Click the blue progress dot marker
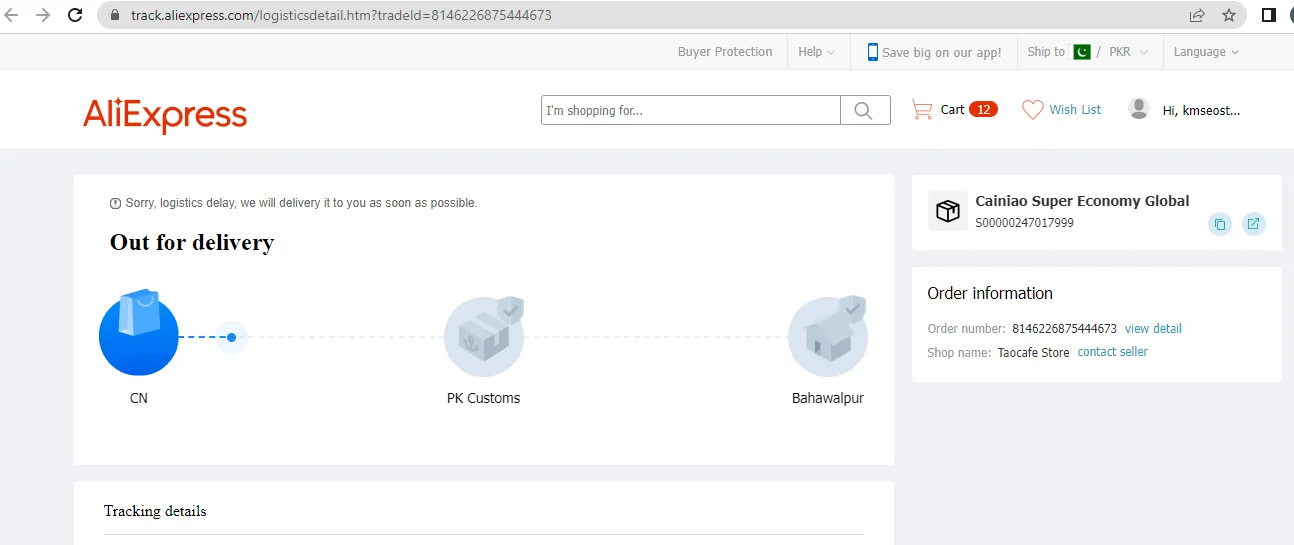The height and width of the screenshot is (545, 1294). point(231,337)
